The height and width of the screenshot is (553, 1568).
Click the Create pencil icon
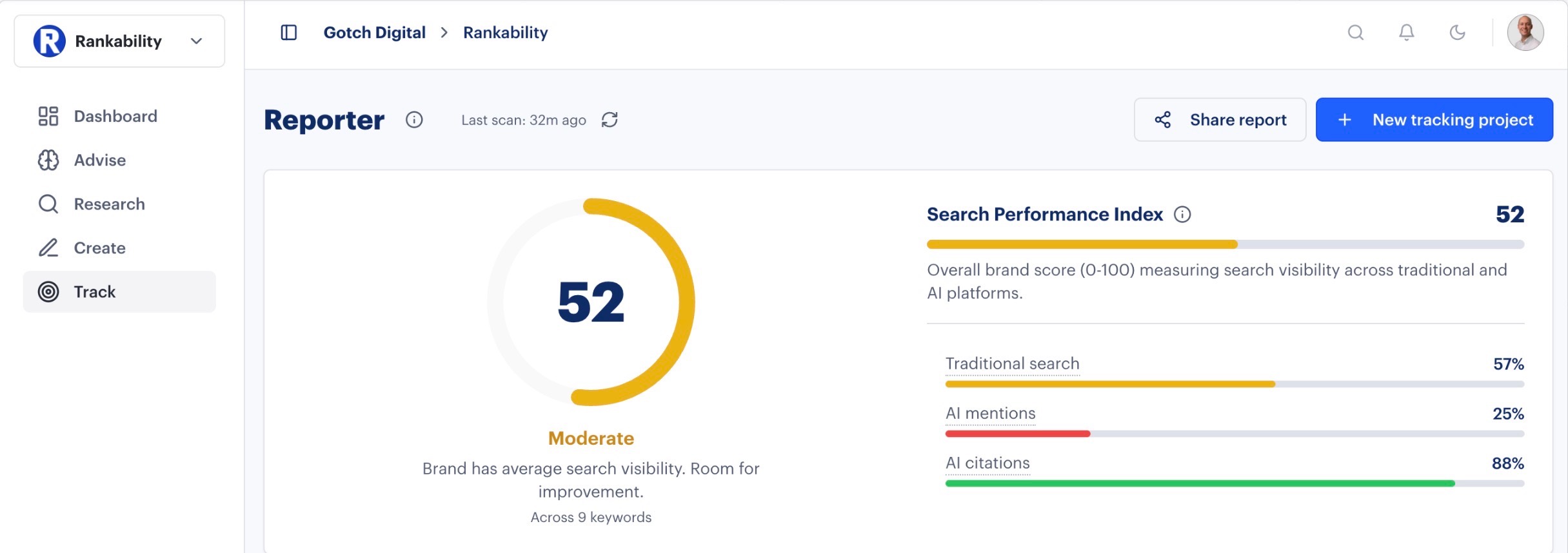(x=48, y=247)
